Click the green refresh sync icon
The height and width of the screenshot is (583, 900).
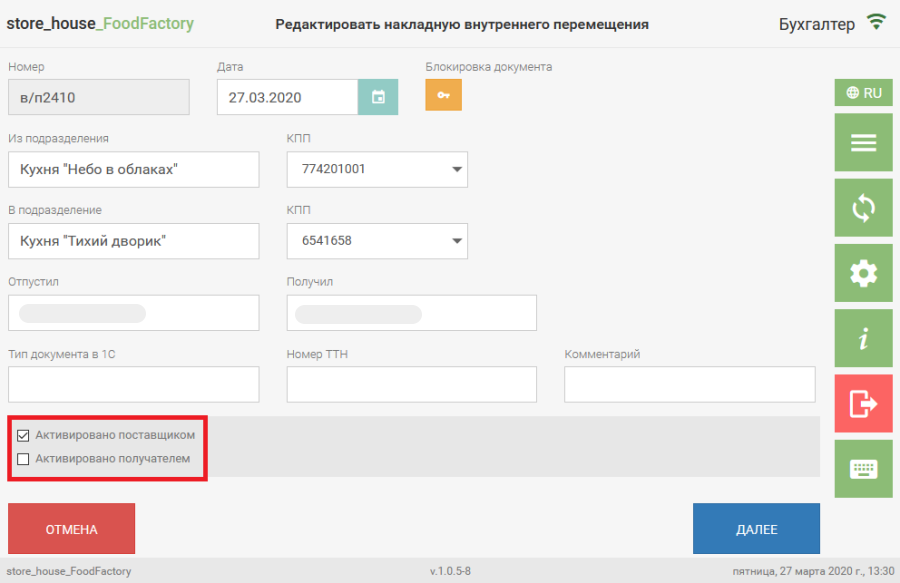pos(863,208)
